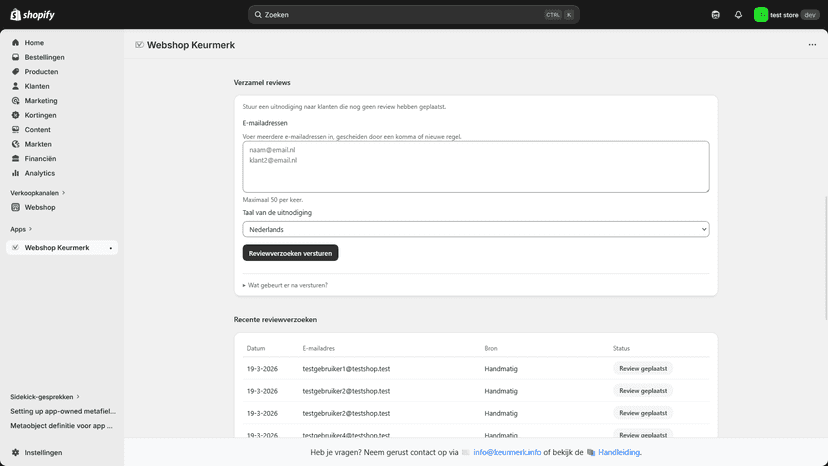Open the three-dot page menu
The width and height of the screenshot is (828, 466).
coord(812,45)
